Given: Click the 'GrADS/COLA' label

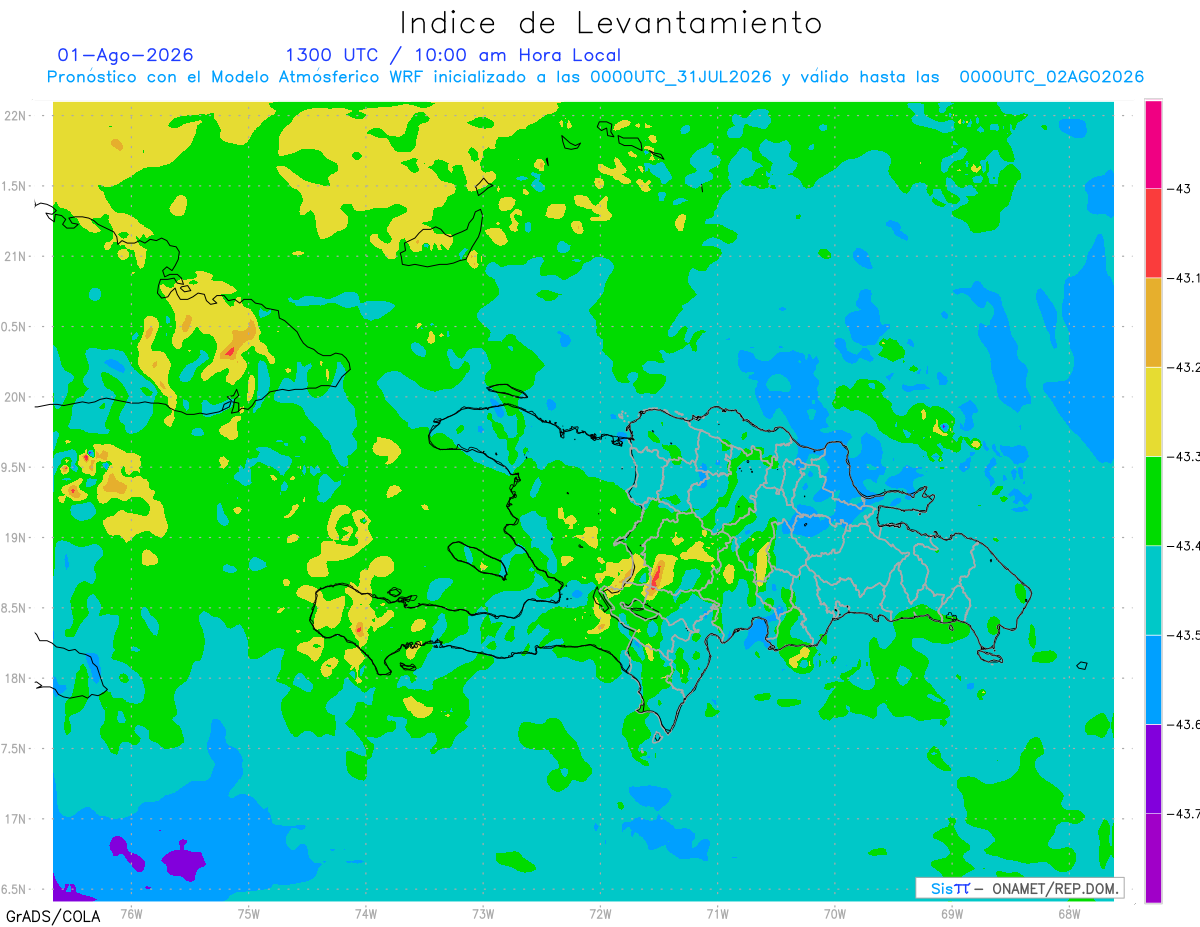Looking at the screenshot, I should pos(53,916).
